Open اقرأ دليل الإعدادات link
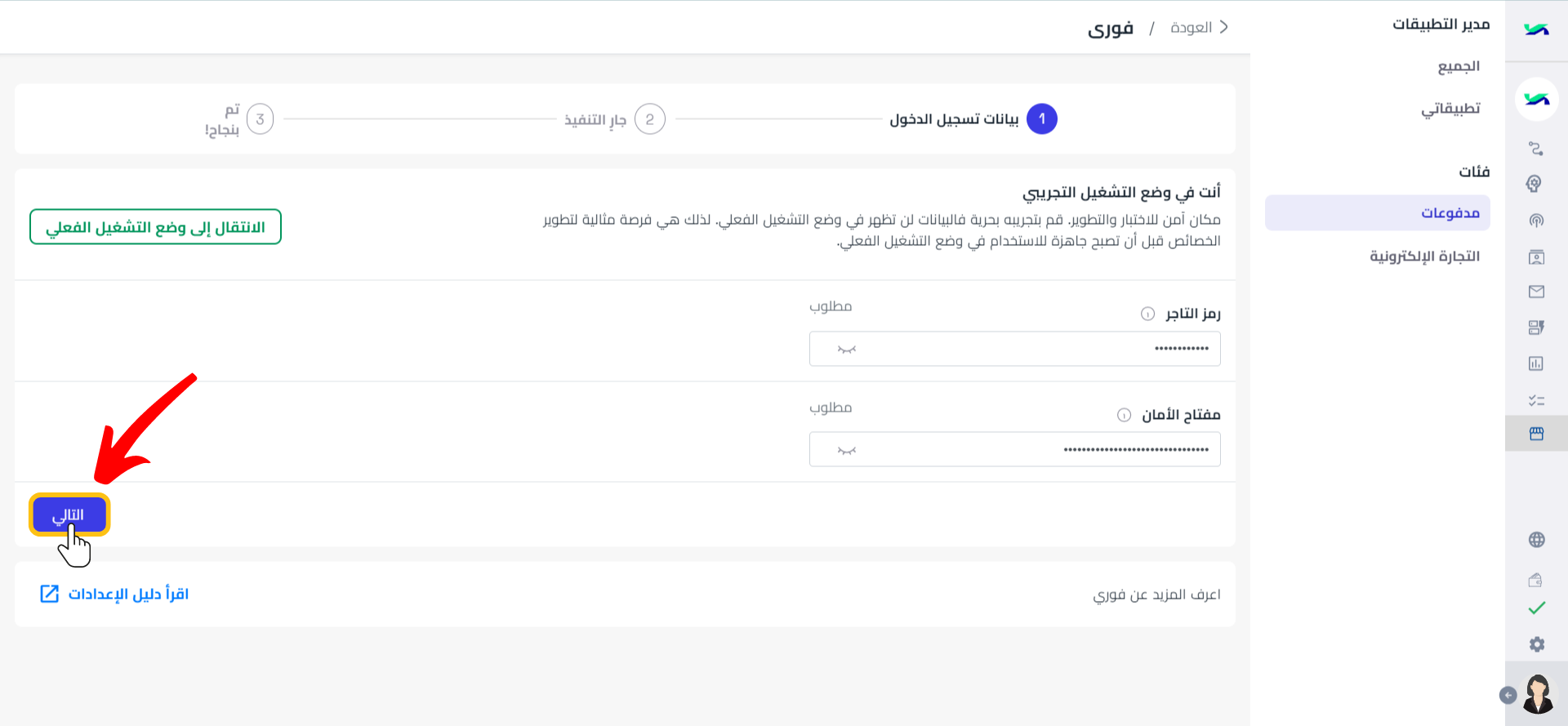The height and width of the screenshot is (726, 1568). 114,594
